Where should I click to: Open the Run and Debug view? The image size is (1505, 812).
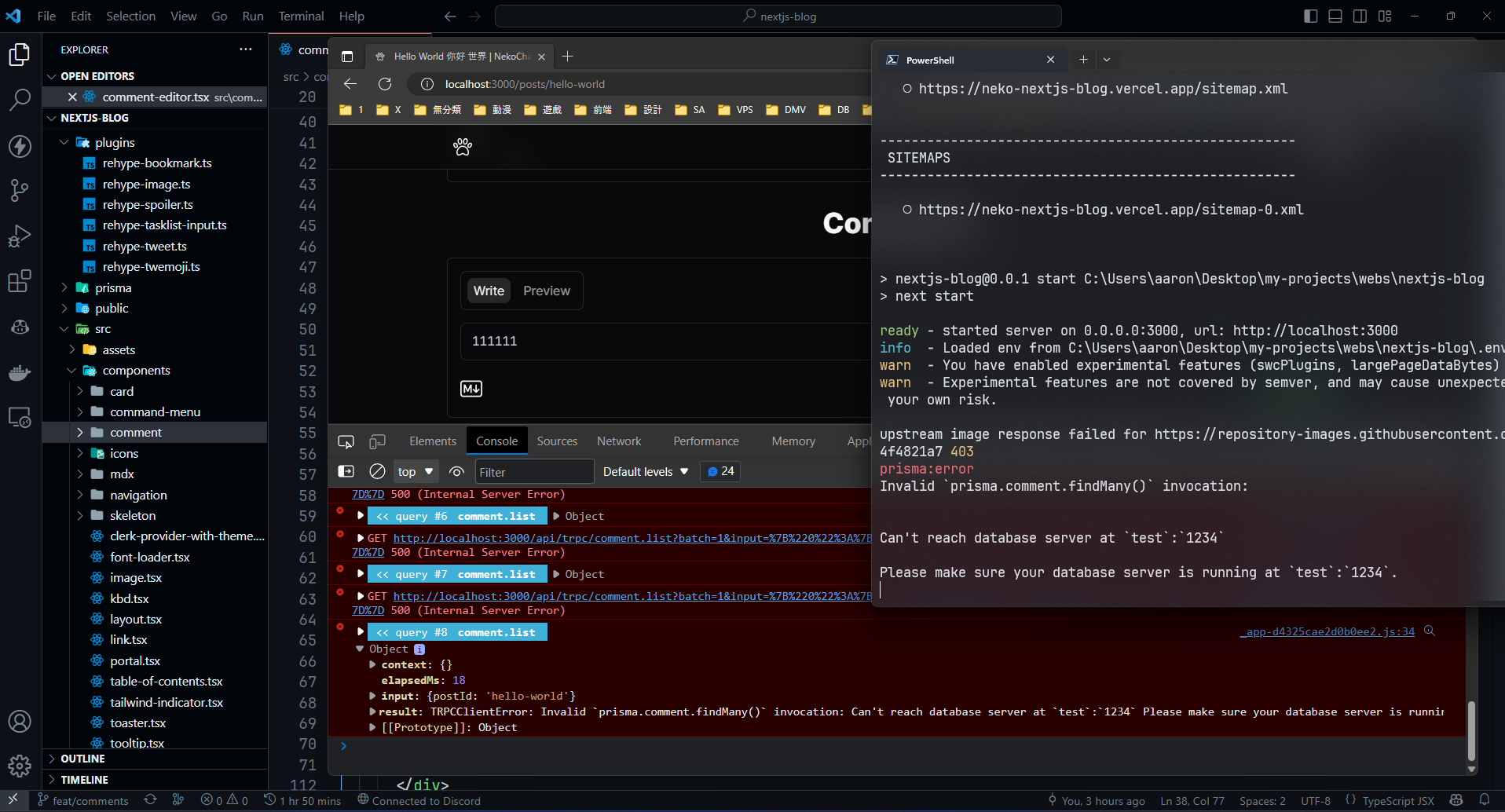coord(20,236)
